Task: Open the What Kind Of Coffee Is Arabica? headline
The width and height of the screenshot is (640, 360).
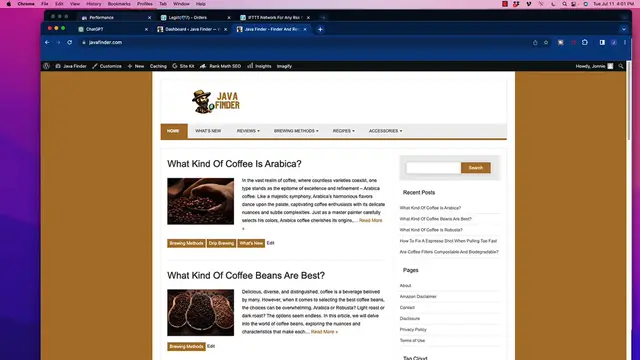Action: click(234, 164)
